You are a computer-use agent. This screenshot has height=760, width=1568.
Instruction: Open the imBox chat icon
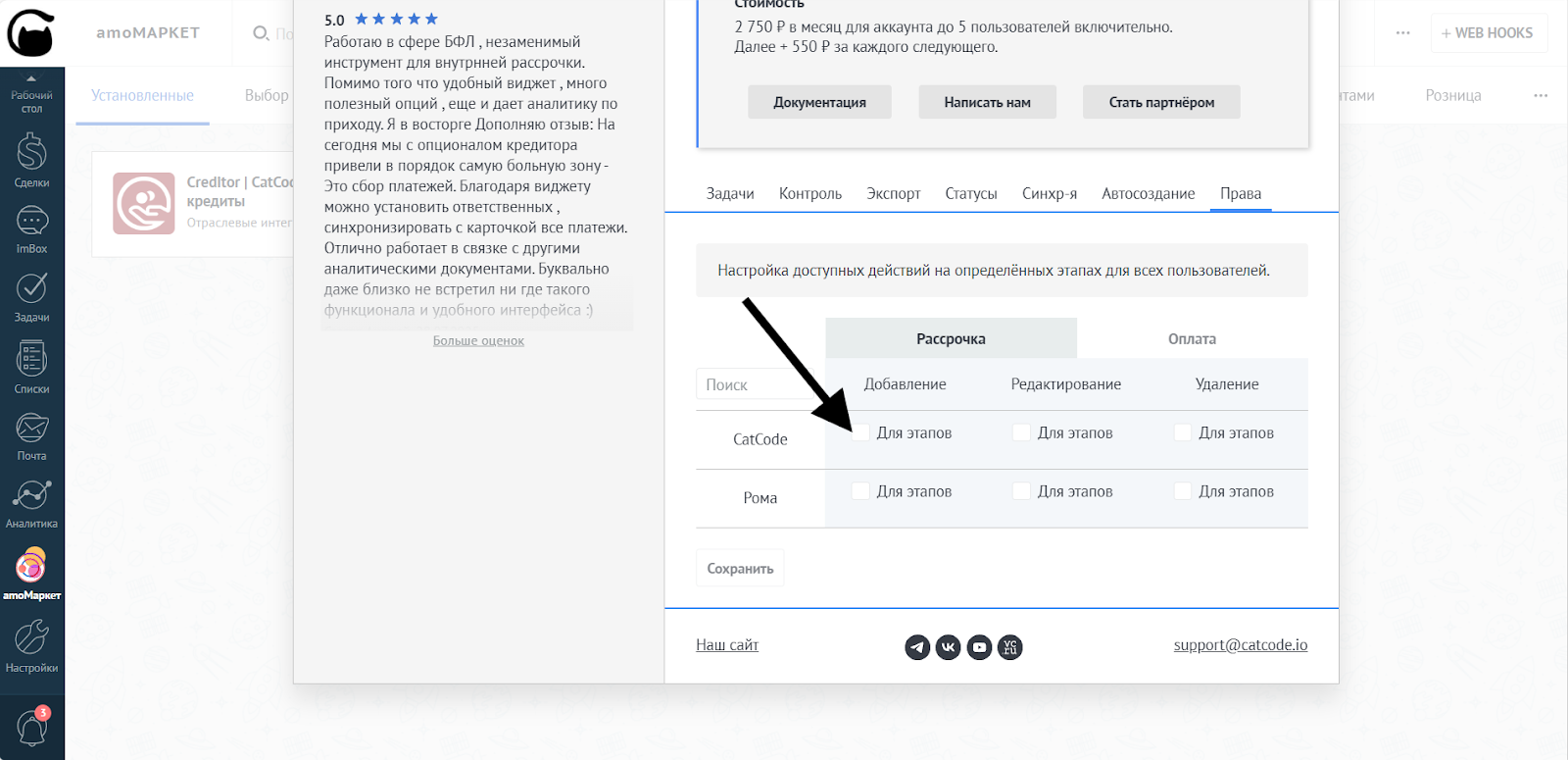(x=31, y=228)
